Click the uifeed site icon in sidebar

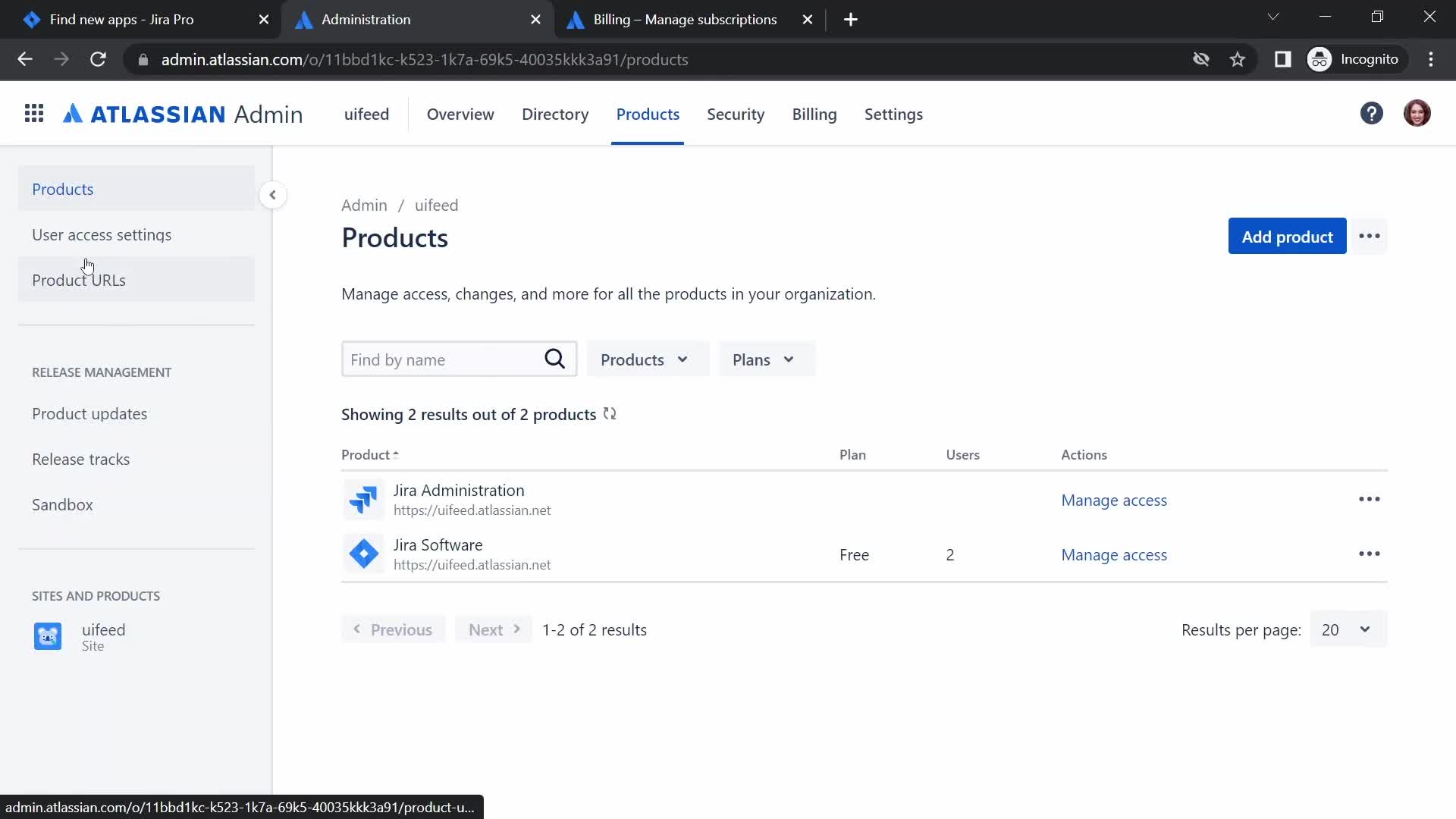48,636
